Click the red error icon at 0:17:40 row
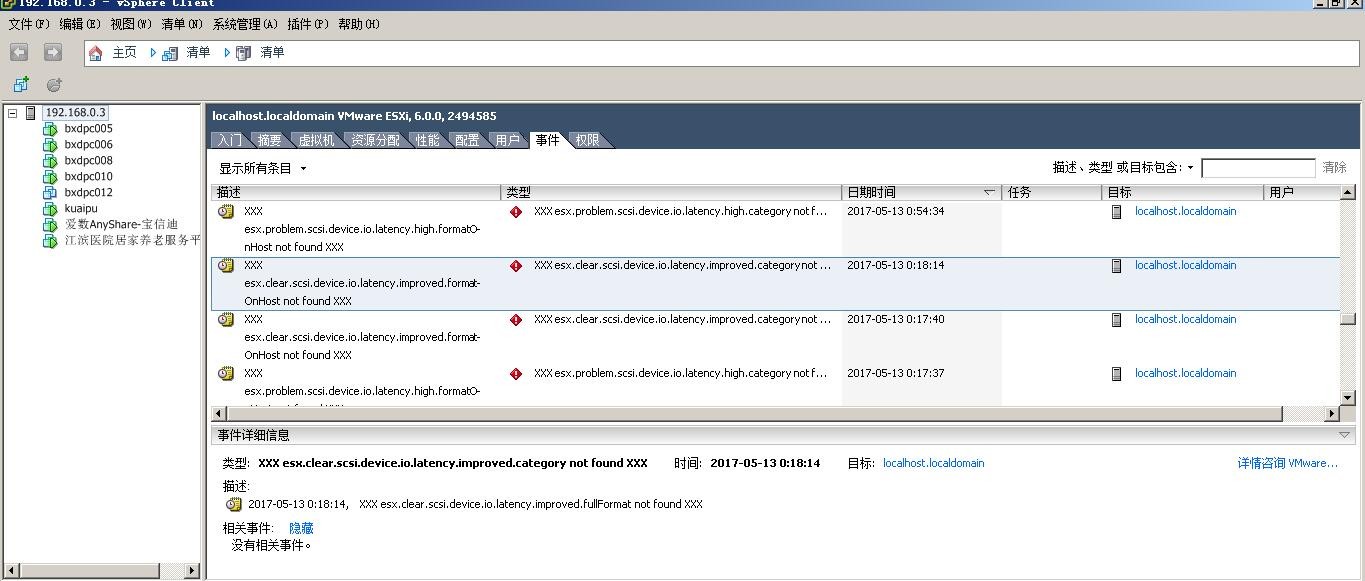 (516, 320)
